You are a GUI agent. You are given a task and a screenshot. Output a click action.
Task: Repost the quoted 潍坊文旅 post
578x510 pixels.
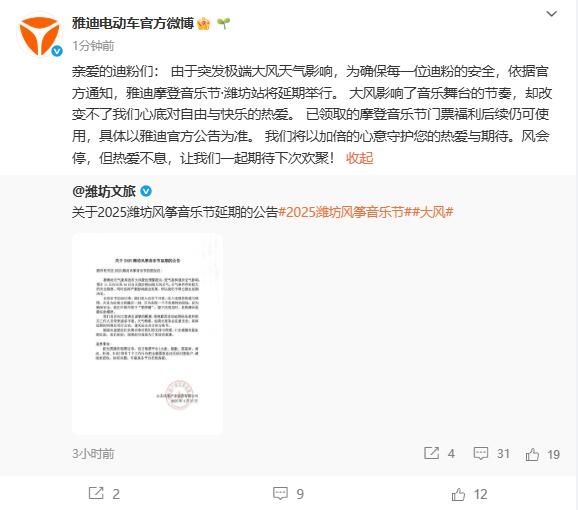coord(439,454)
